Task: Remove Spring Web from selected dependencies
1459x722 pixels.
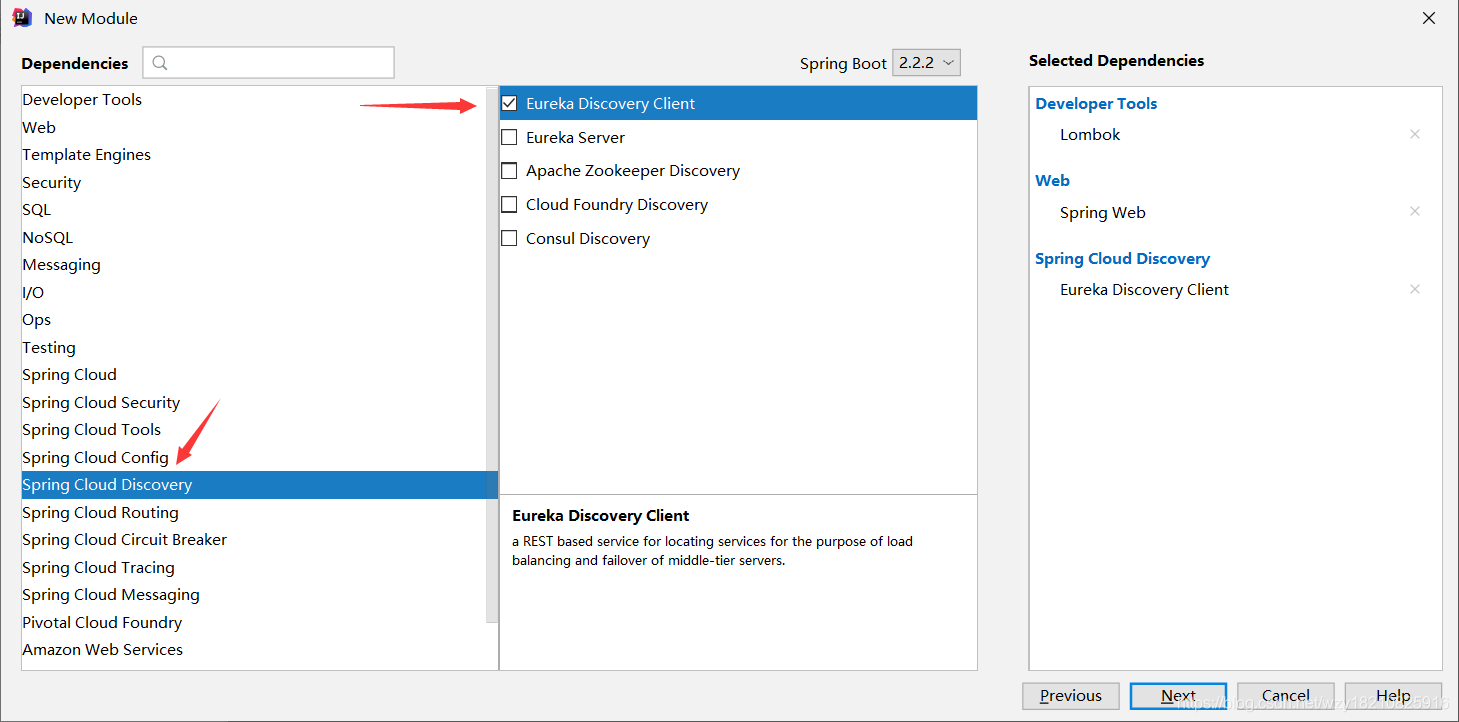Action: coord(1414,211)
